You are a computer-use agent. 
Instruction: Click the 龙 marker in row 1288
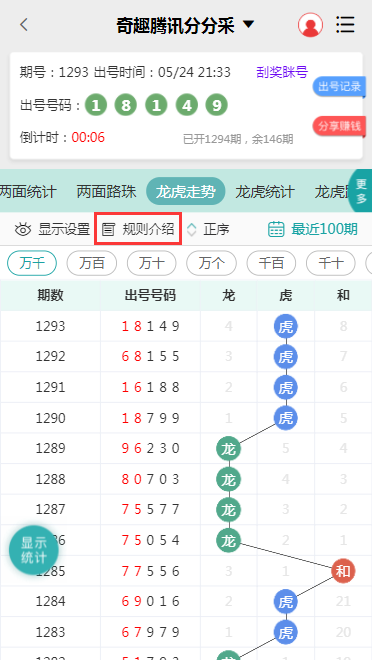(x=229, y=479)
